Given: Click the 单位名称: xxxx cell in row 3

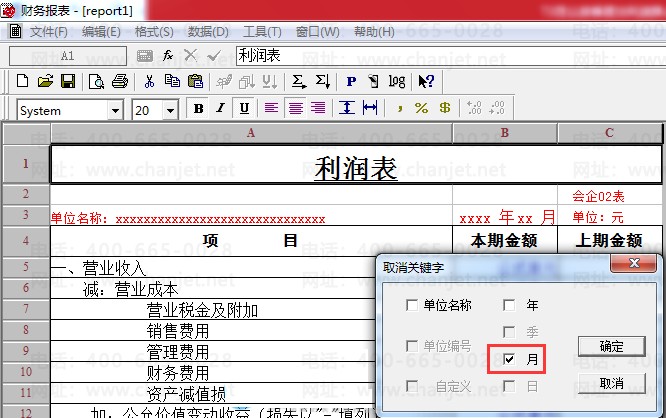Looking at the screenshot, I should point(251,216).
